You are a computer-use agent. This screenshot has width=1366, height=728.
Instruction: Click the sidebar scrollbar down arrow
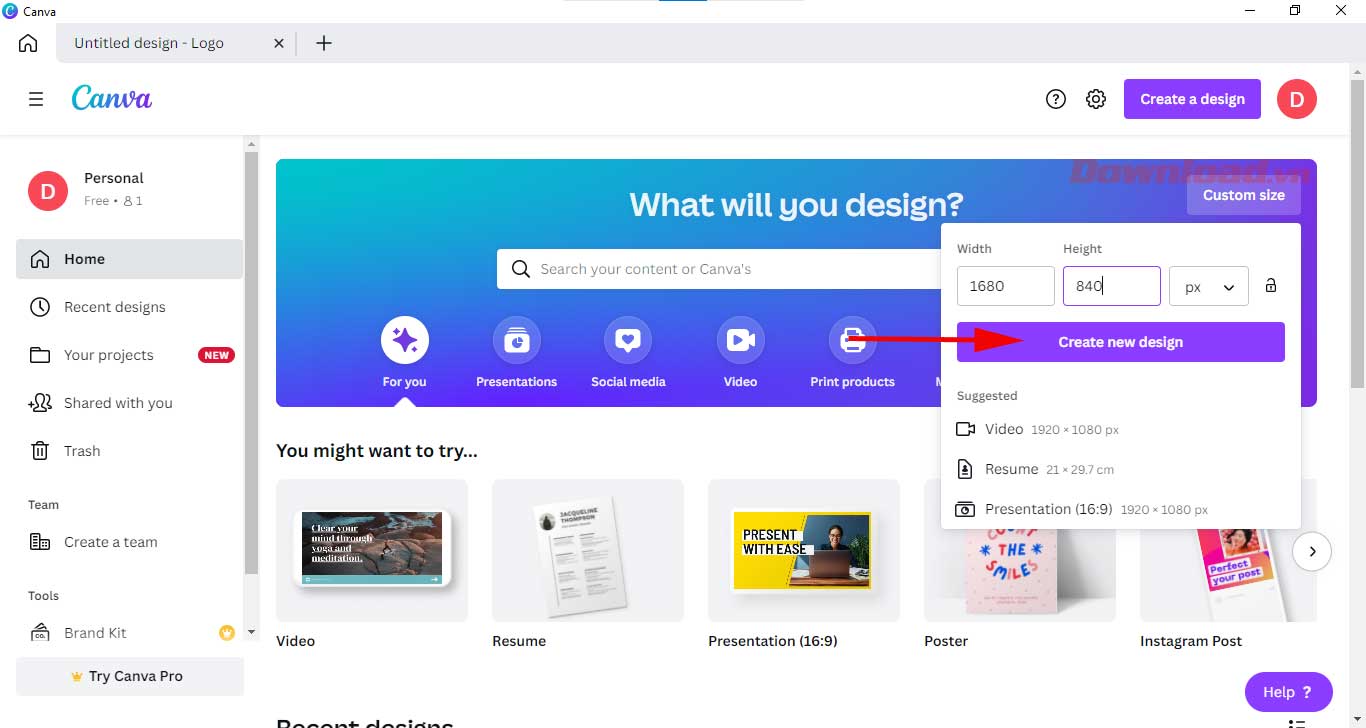[252, 632]
